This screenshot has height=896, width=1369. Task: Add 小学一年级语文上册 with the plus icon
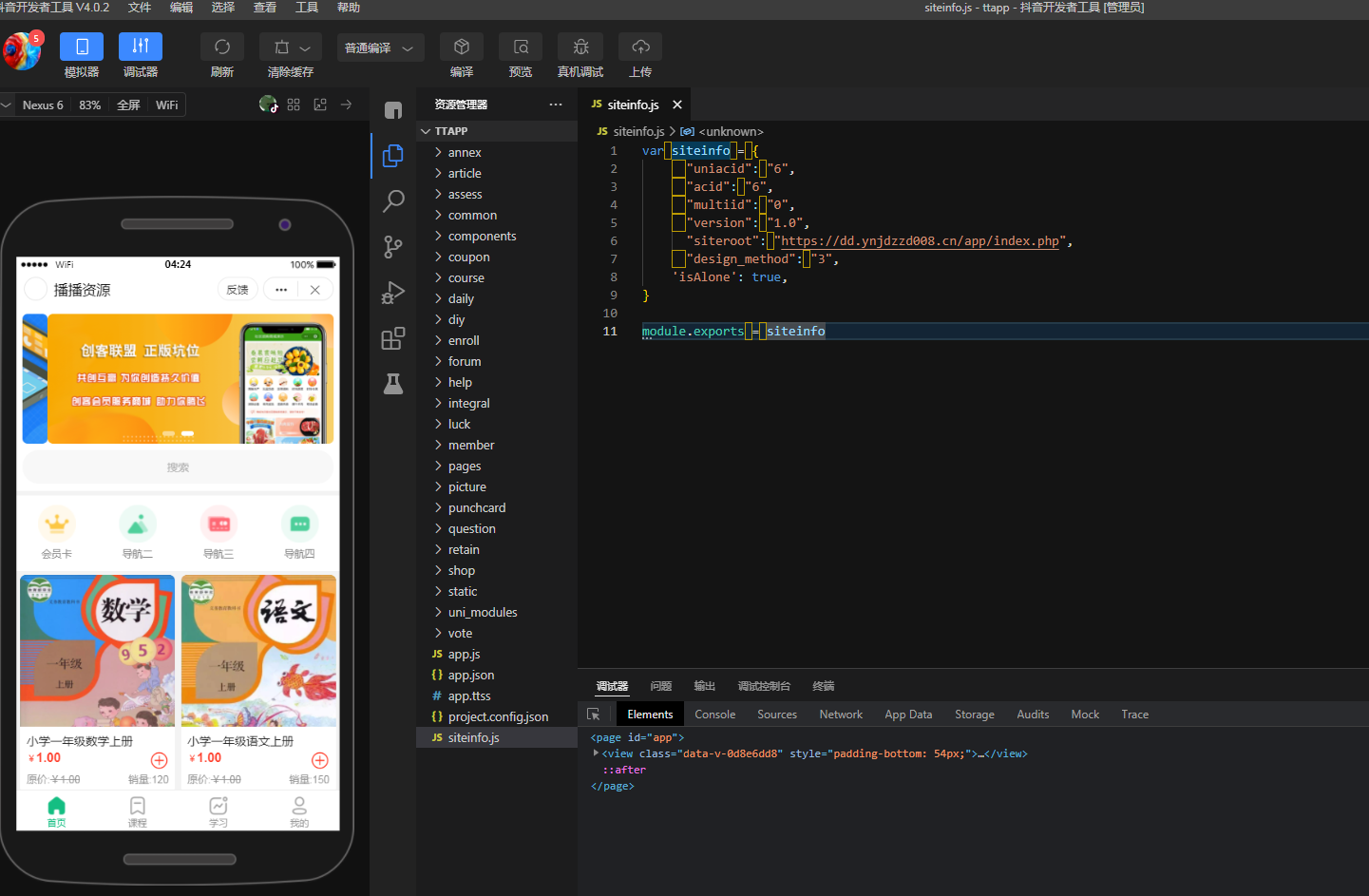pyautogui.click(x=320, y=760)
